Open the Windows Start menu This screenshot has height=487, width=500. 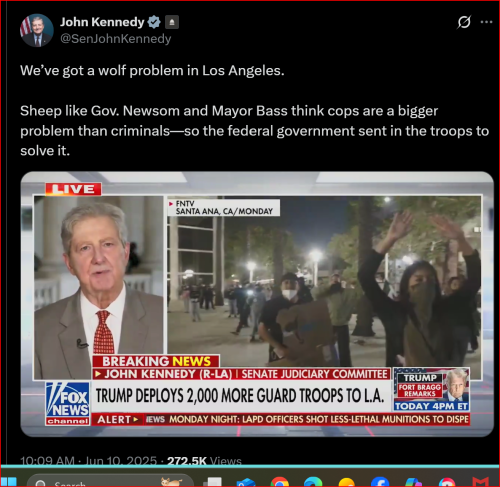tap(9, 482)
